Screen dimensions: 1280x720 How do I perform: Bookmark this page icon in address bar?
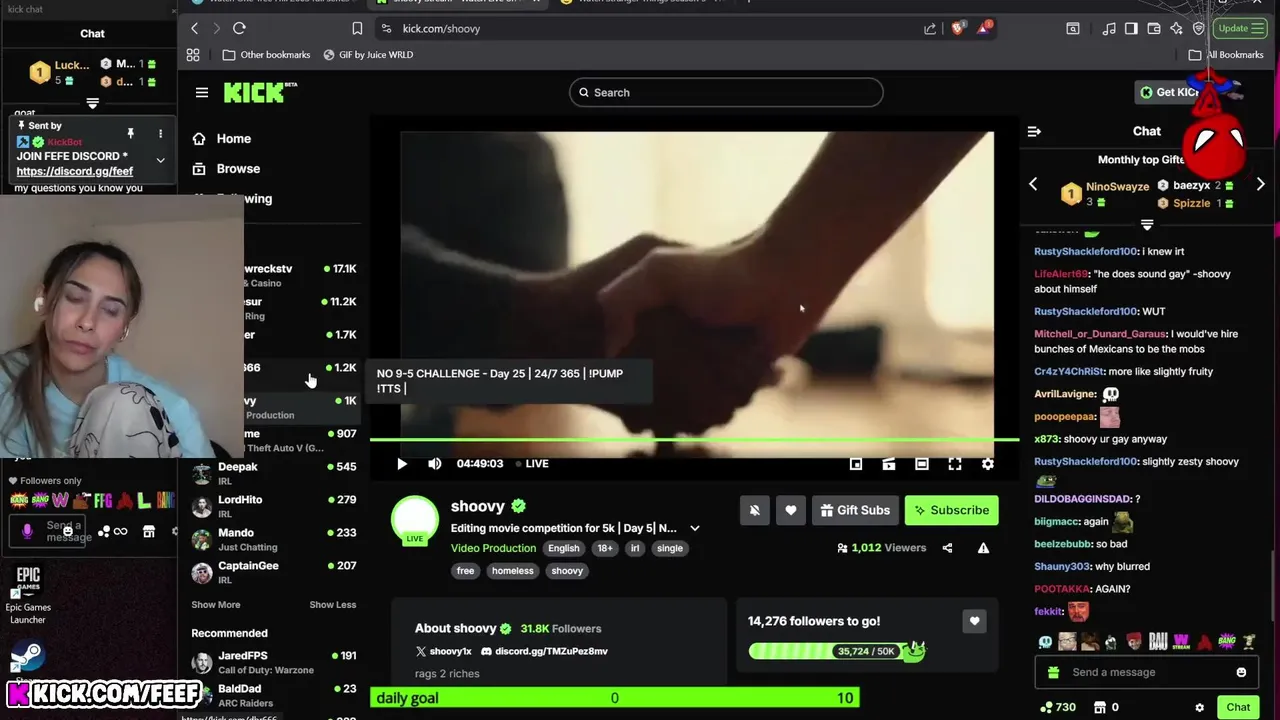pos(357,28)
